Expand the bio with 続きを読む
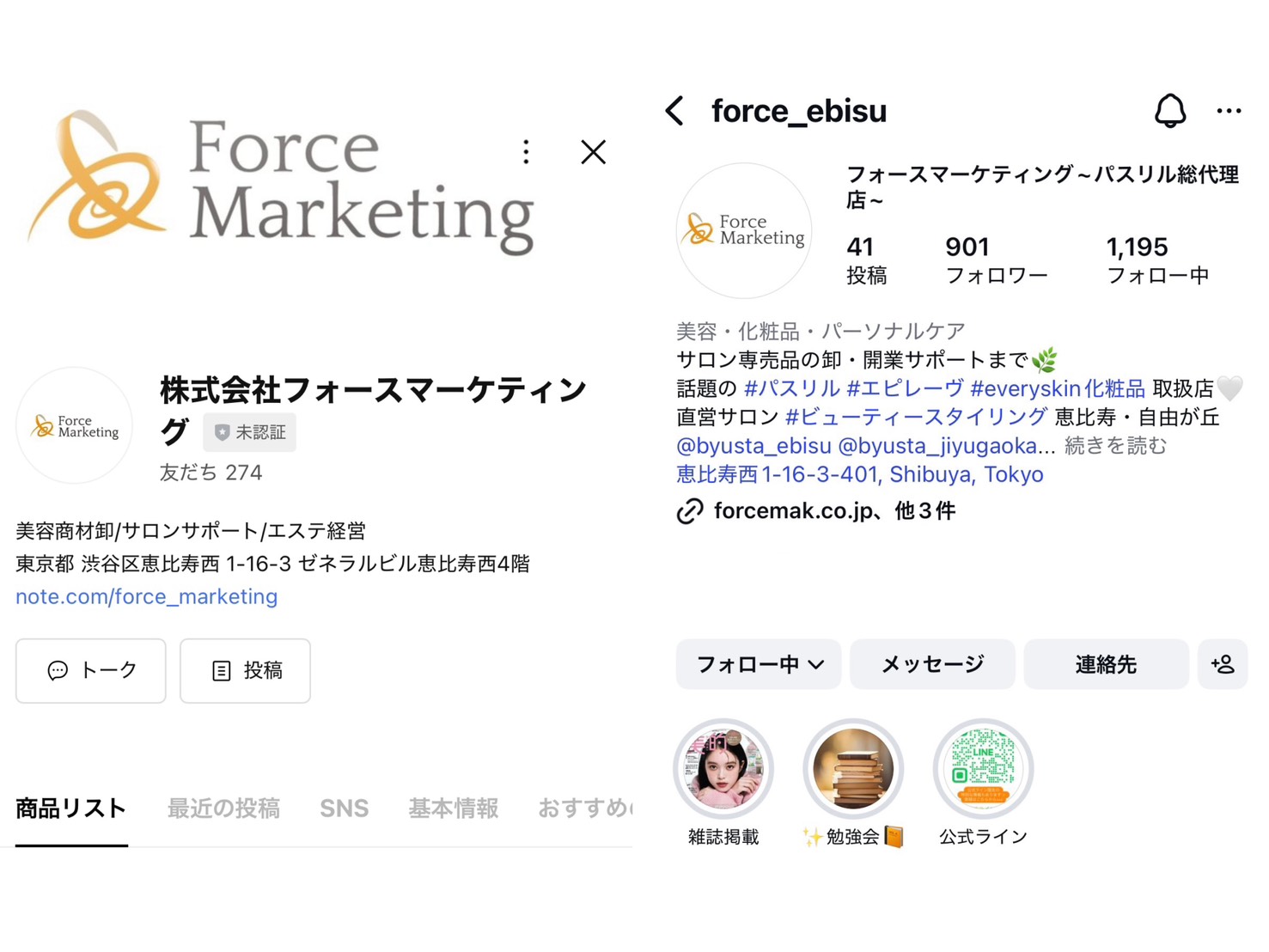 point(1115,446)
